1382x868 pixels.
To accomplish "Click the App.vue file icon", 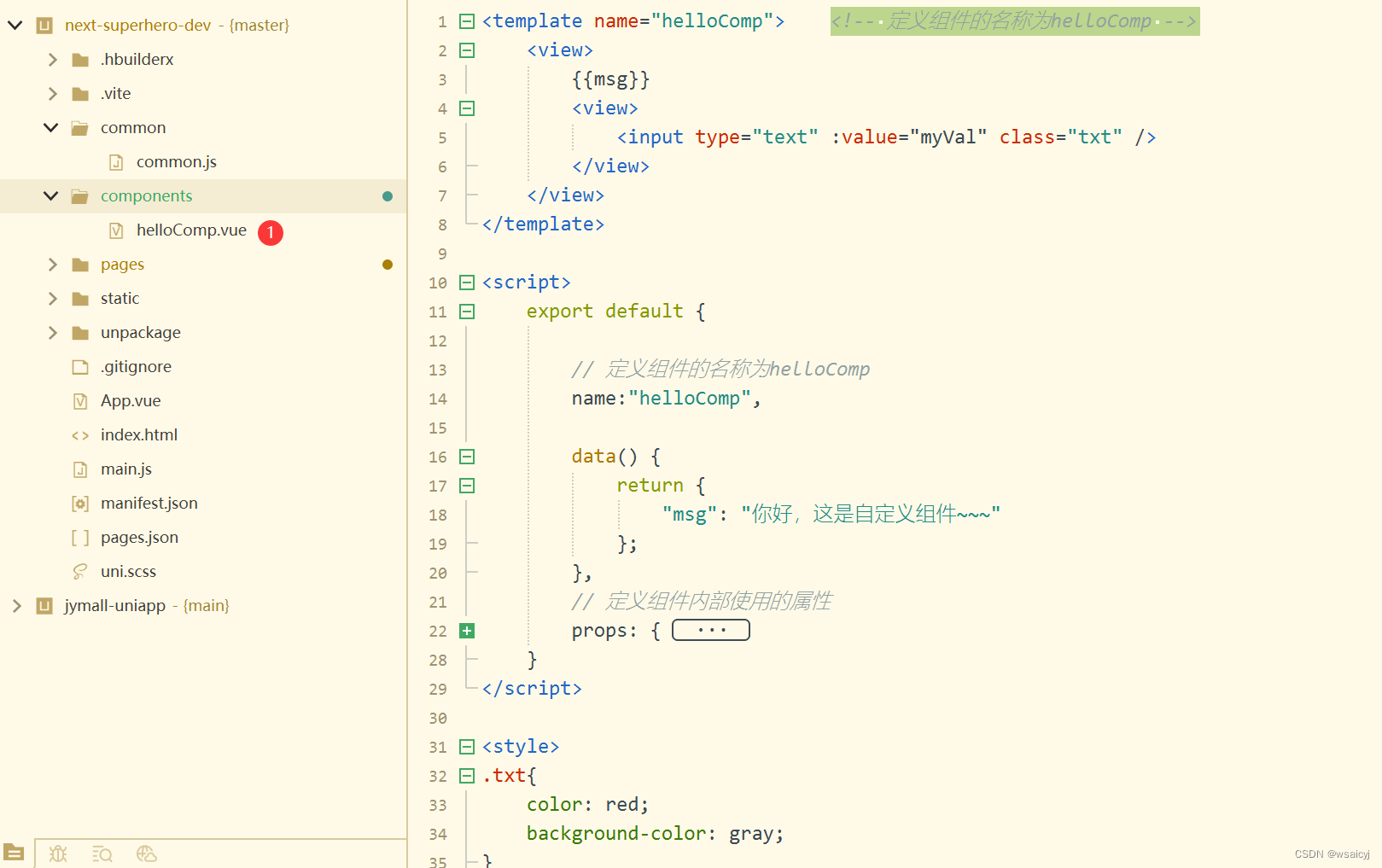I will (80, 401).
